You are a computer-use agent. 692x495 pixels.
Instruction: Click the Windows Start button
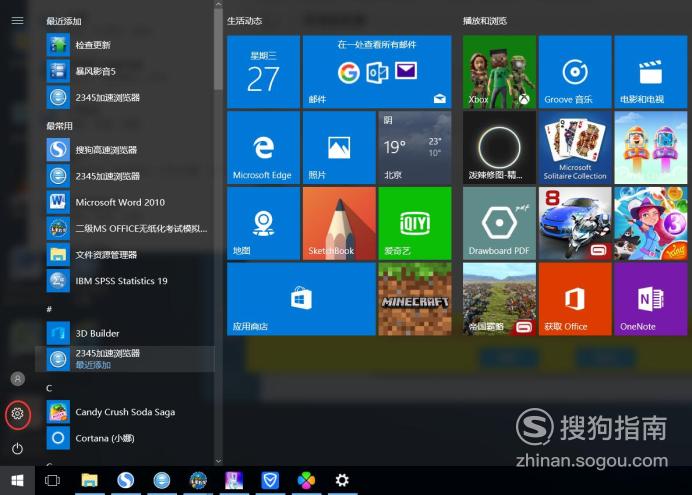coord(17,480)
